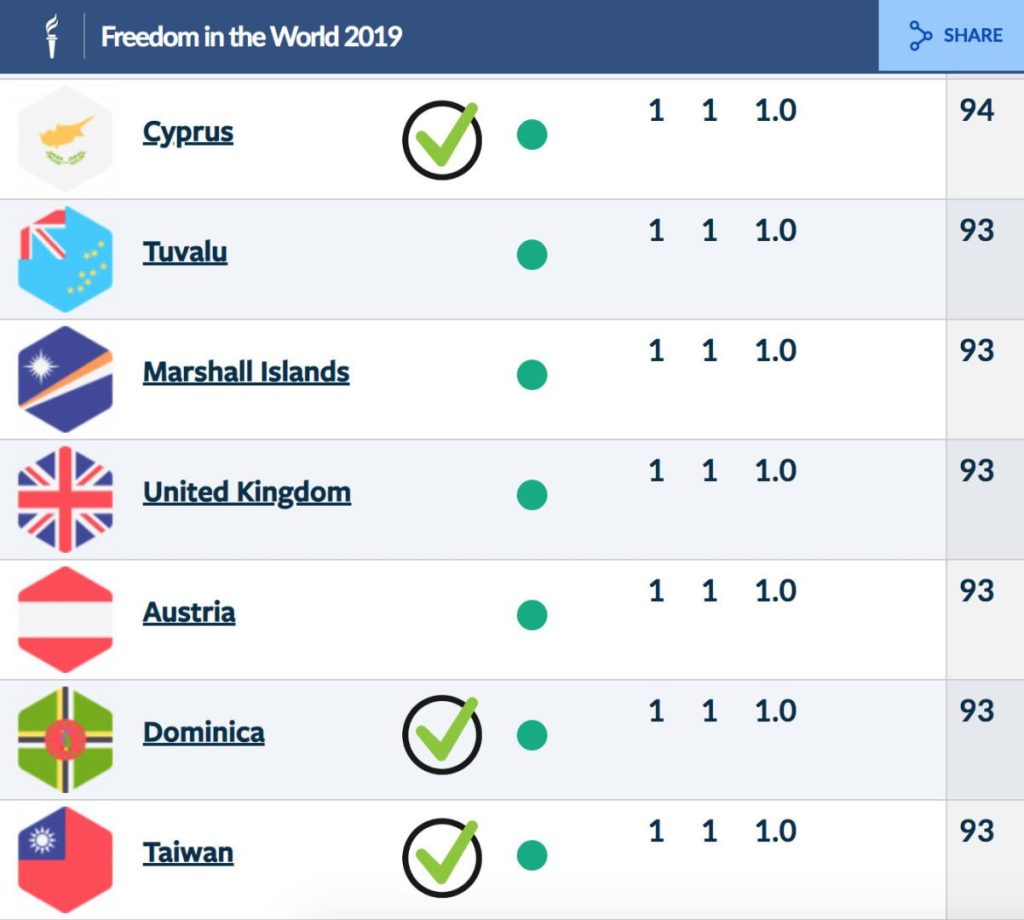
Task: Click Cyprus aggregate score 94
Action: tap(976, 110)
